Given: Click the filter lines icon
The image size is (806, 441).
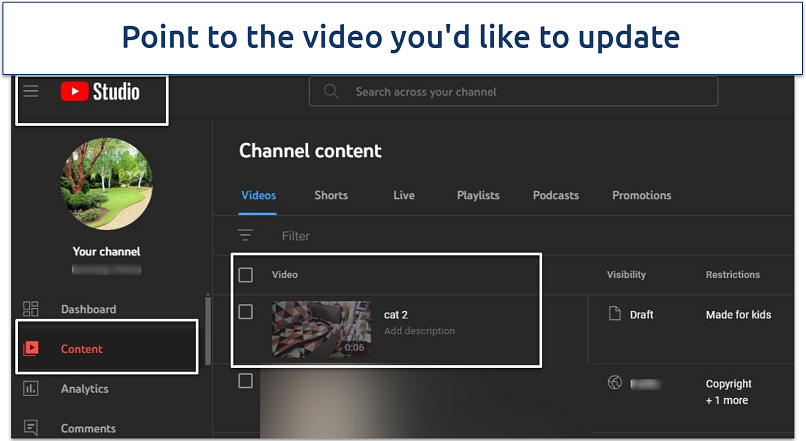Looking at the screenshot, I should (x=245, y=235).
